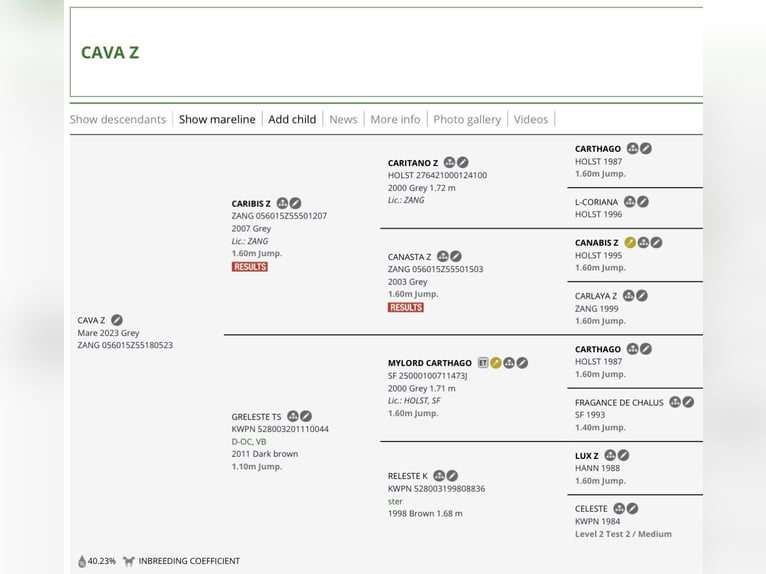Select the Show mareline tab

217,119
